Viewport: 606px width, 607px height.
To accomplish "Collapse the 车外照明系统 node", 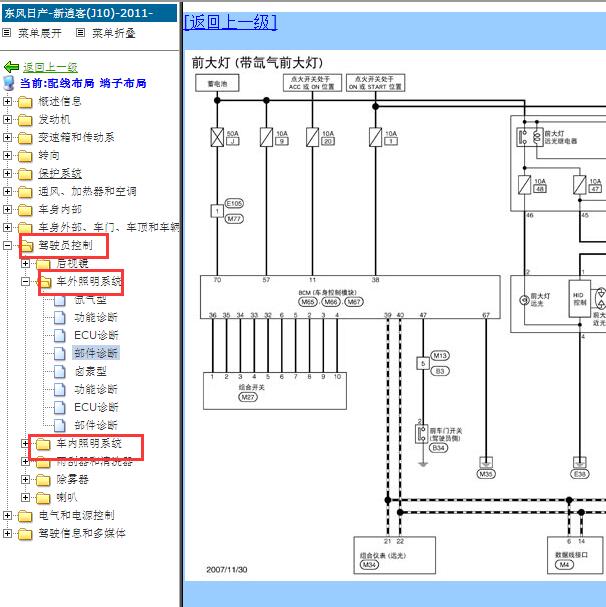I will 25,281.
